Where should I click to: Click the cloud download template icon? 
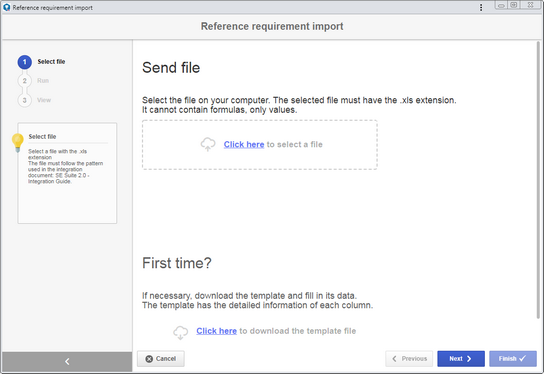click(180, 332)
